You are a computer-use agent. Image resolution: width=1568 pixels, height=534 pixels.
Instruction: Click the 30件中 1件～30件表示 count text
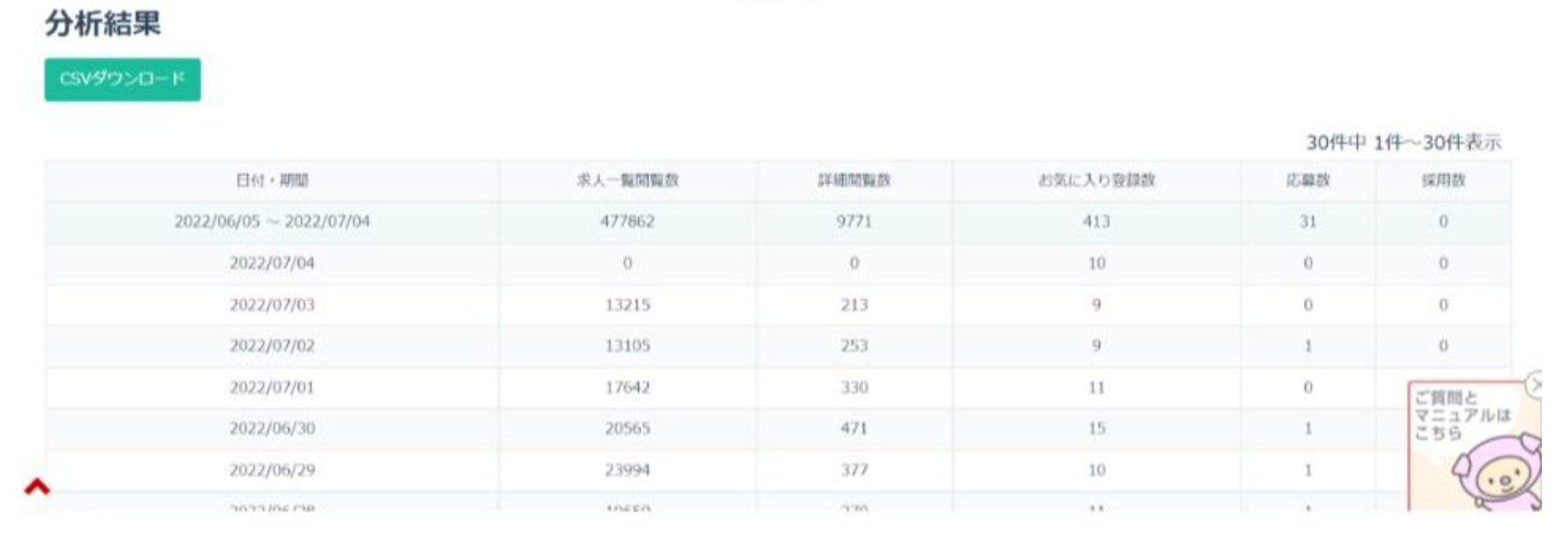coord(1404,142)
